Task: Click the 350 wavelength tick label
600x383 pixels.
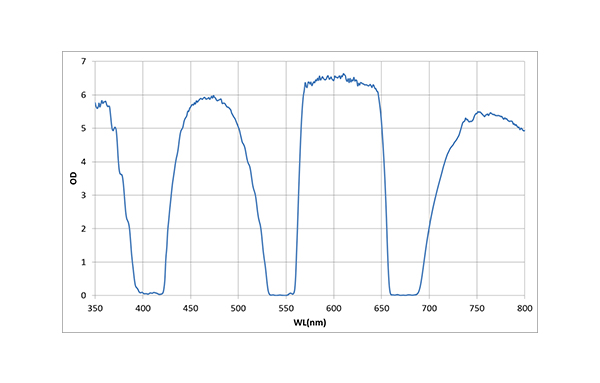Action: tap(95, 308)
